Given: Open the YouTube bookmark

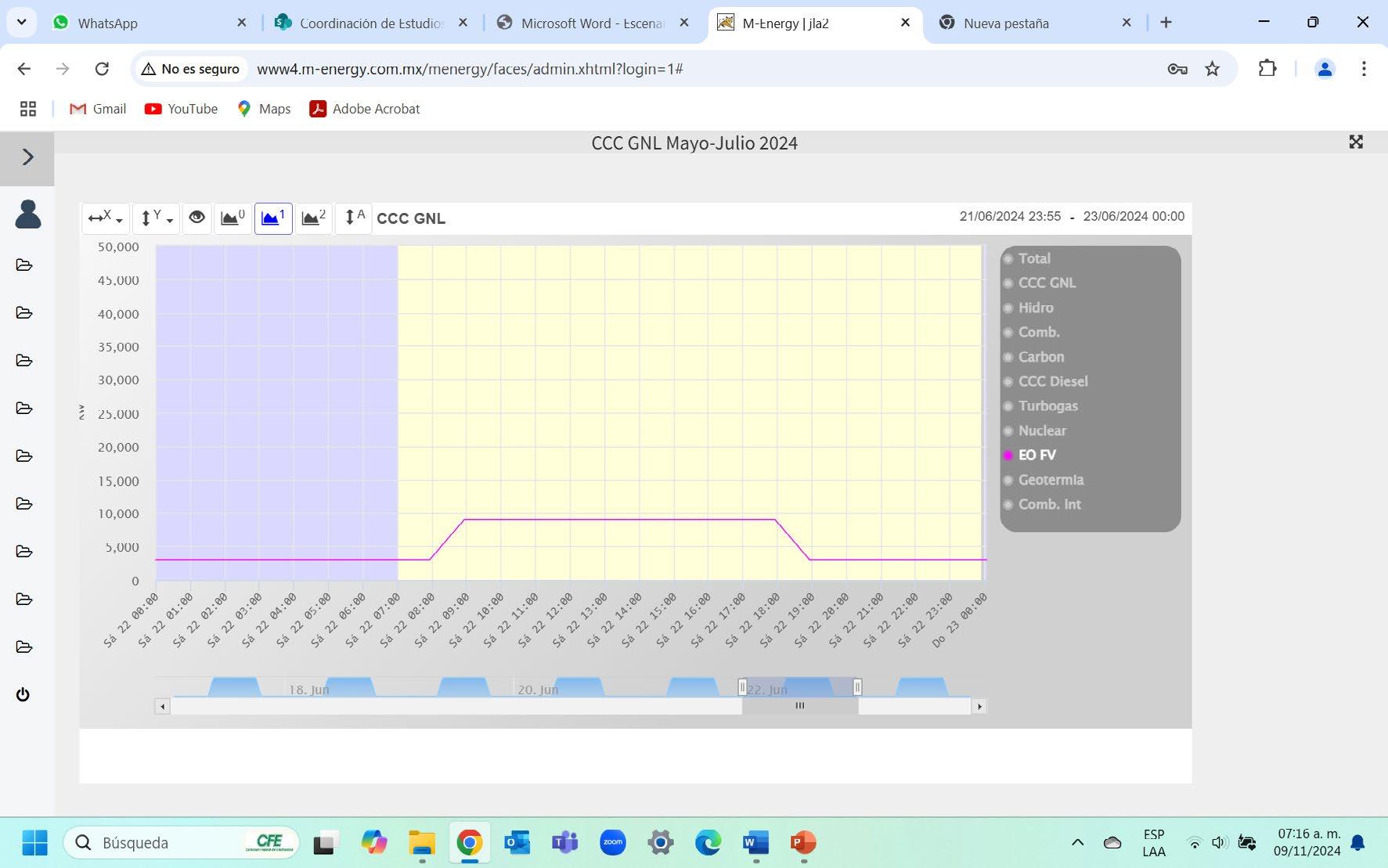Looking at the screenshot, I should [181, 109].
